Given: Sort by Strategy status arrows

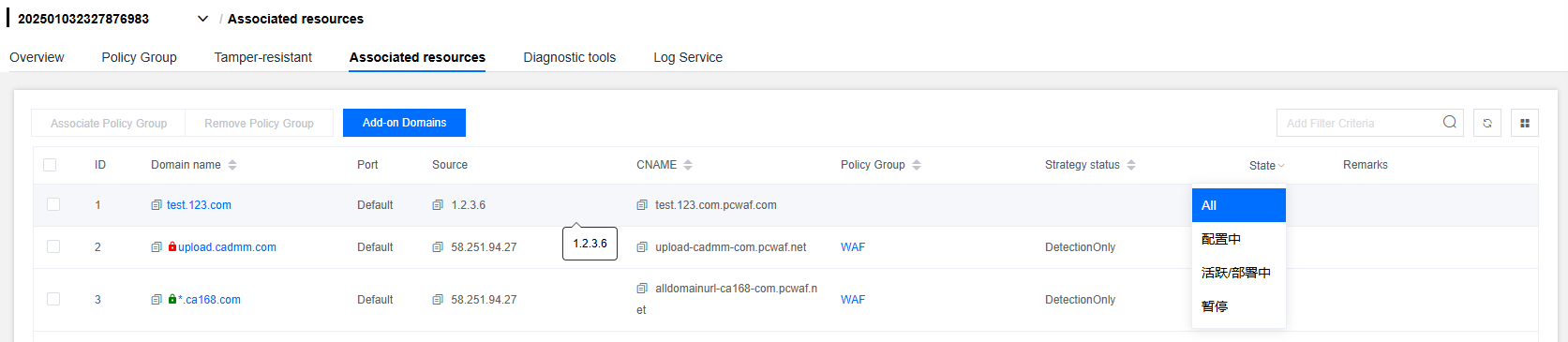Looking at the screenshot, I should tap(1131, 165).
